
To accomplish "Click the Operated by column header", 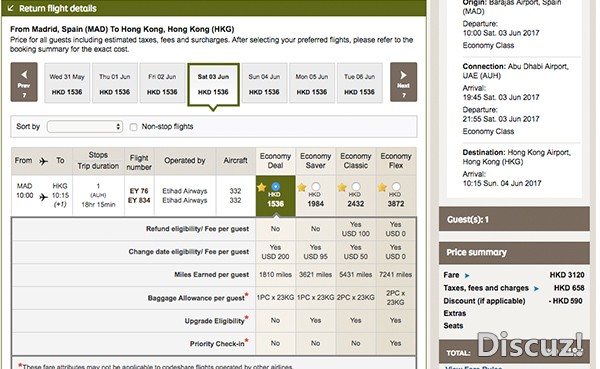I will [x=185, y=161].
